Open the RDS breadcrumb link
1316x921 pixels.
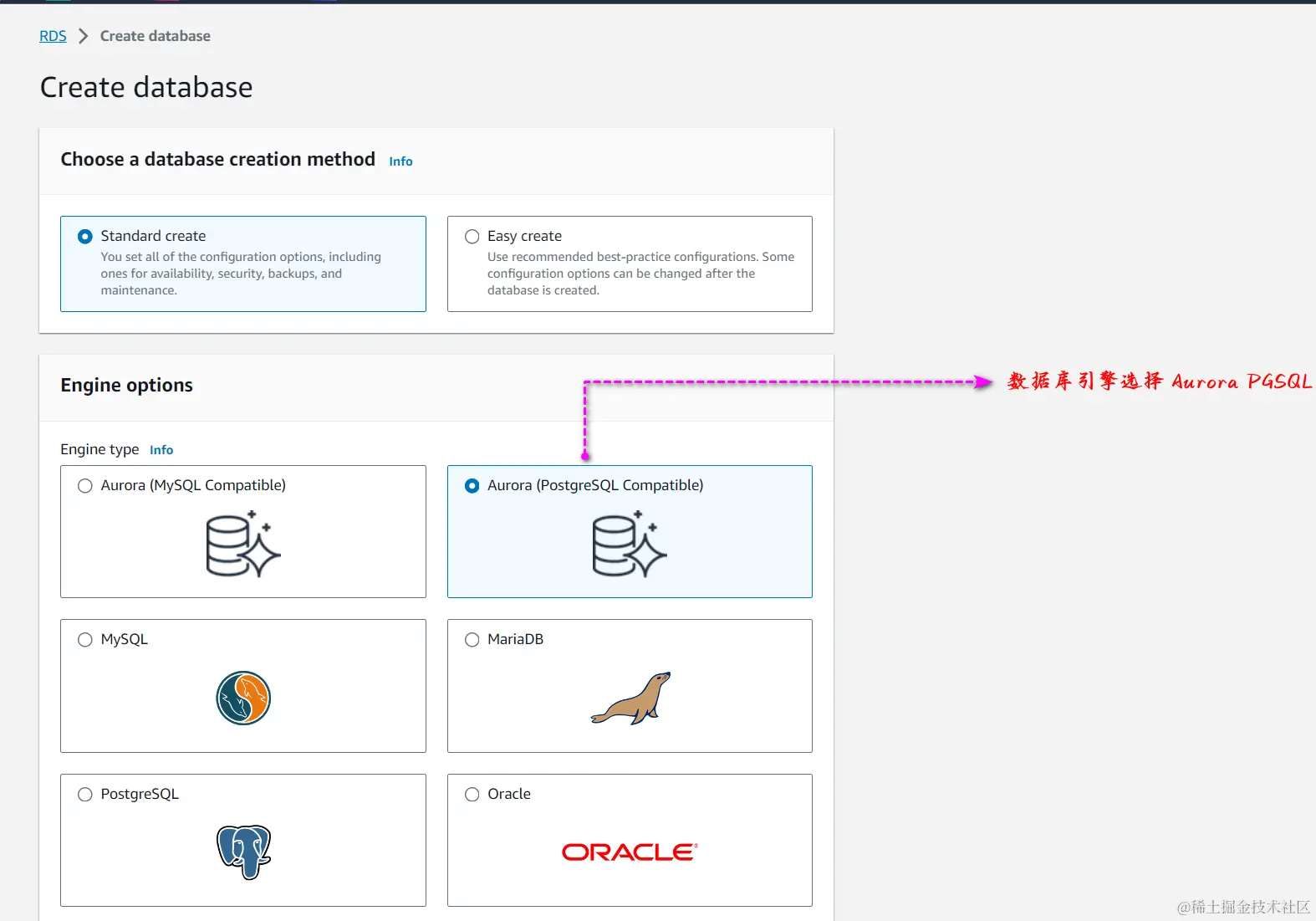53,36
